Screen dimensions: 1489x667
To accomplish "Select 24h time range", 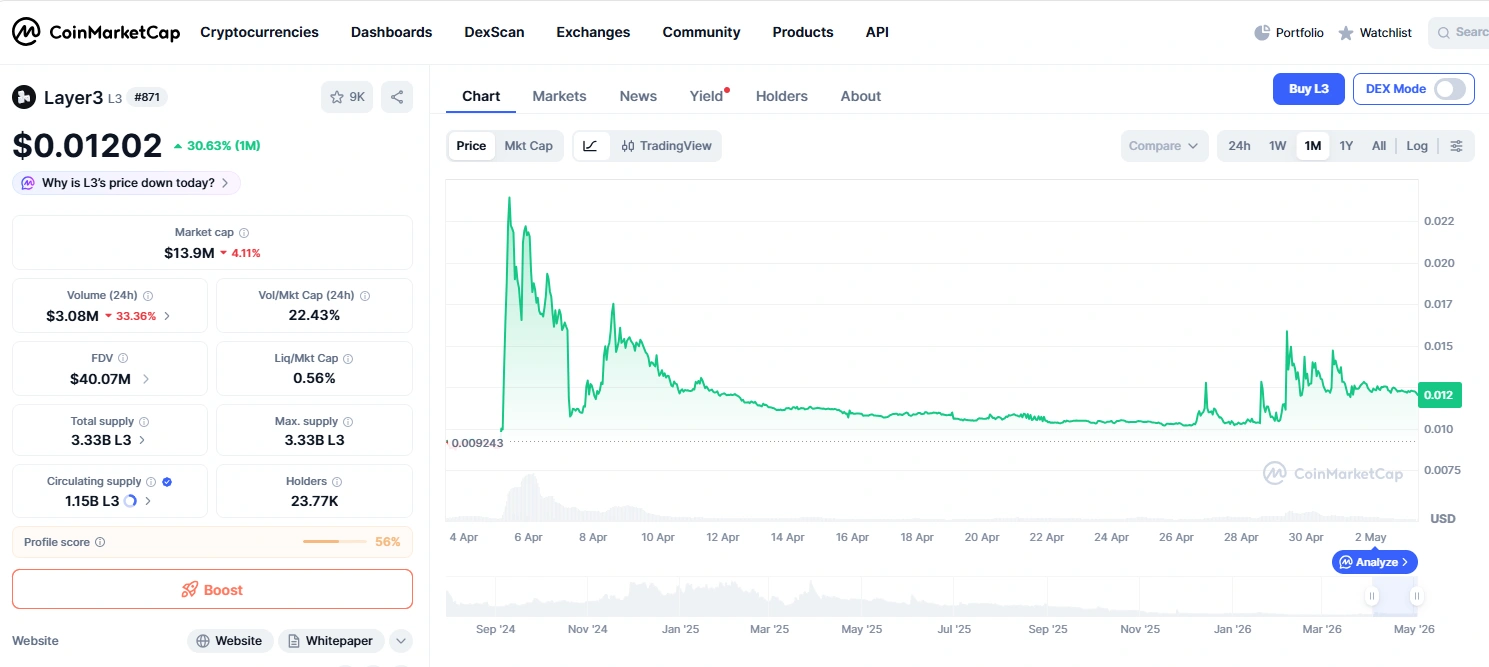I will tap(1239, 146).
